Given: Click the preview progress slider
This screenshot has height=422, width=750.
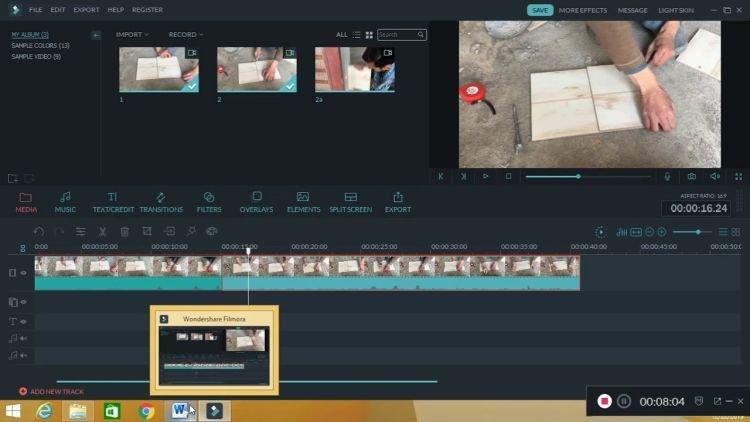Looking at the screenshot, I should [x=588, y=177].
